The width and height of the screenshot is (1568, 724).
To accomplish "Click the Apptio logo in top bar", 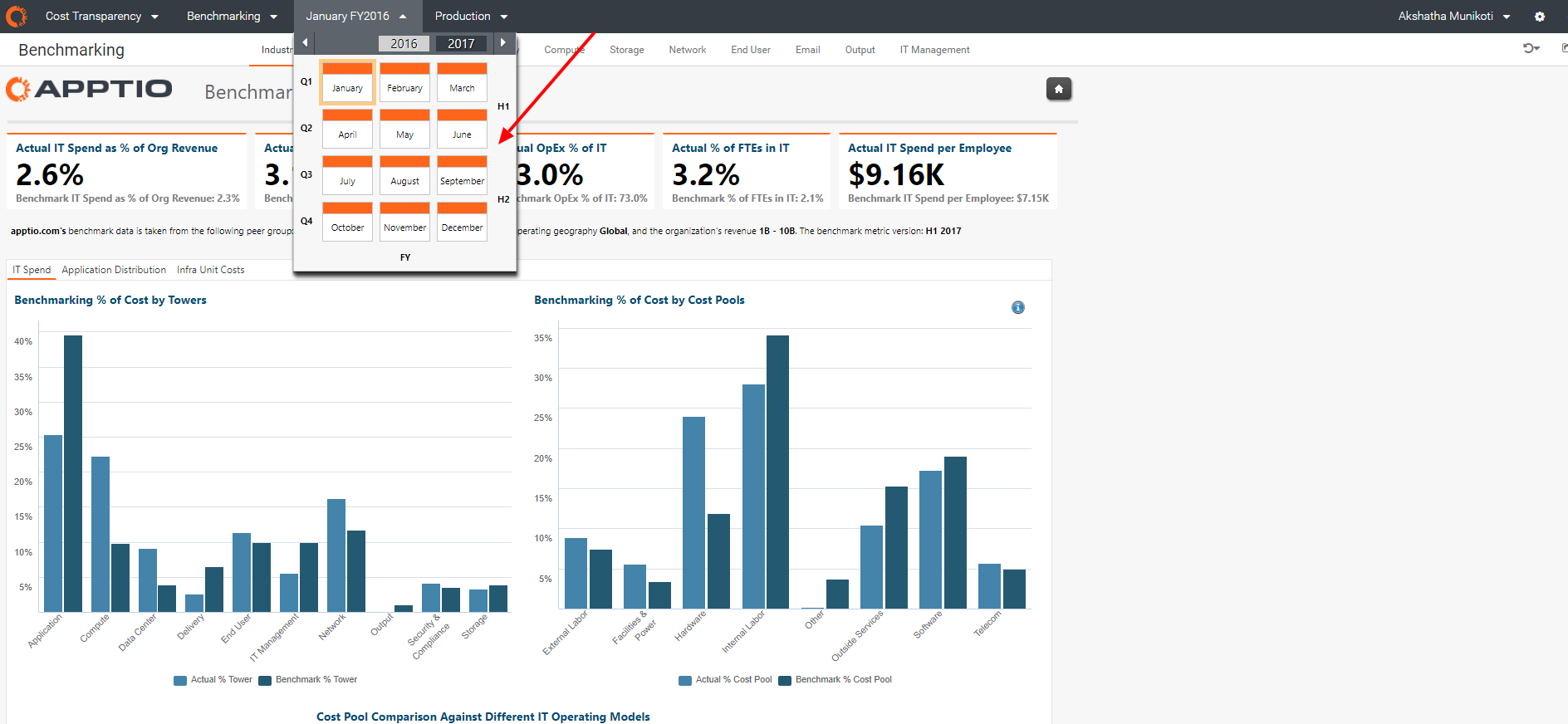I will 17,16.
